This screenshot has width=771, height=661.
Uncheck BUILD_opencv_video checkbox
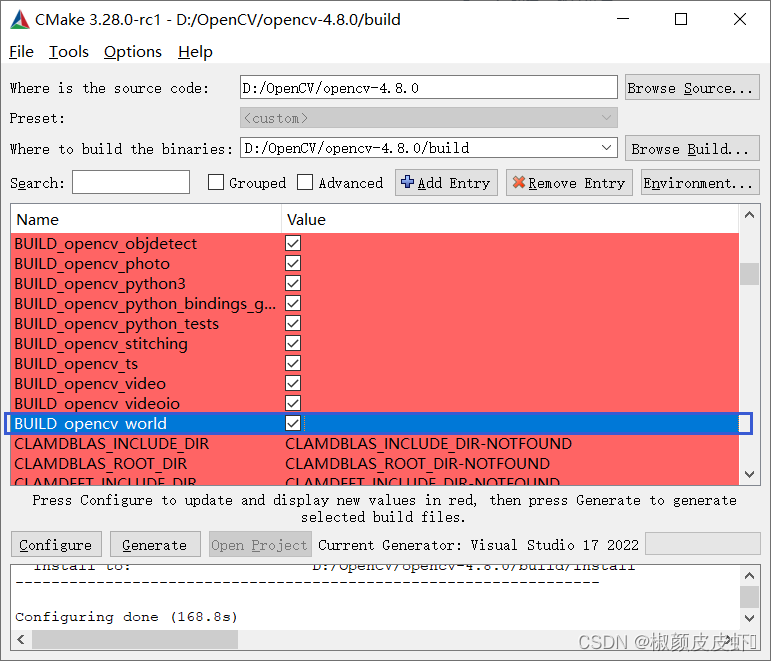pos(293,384)
